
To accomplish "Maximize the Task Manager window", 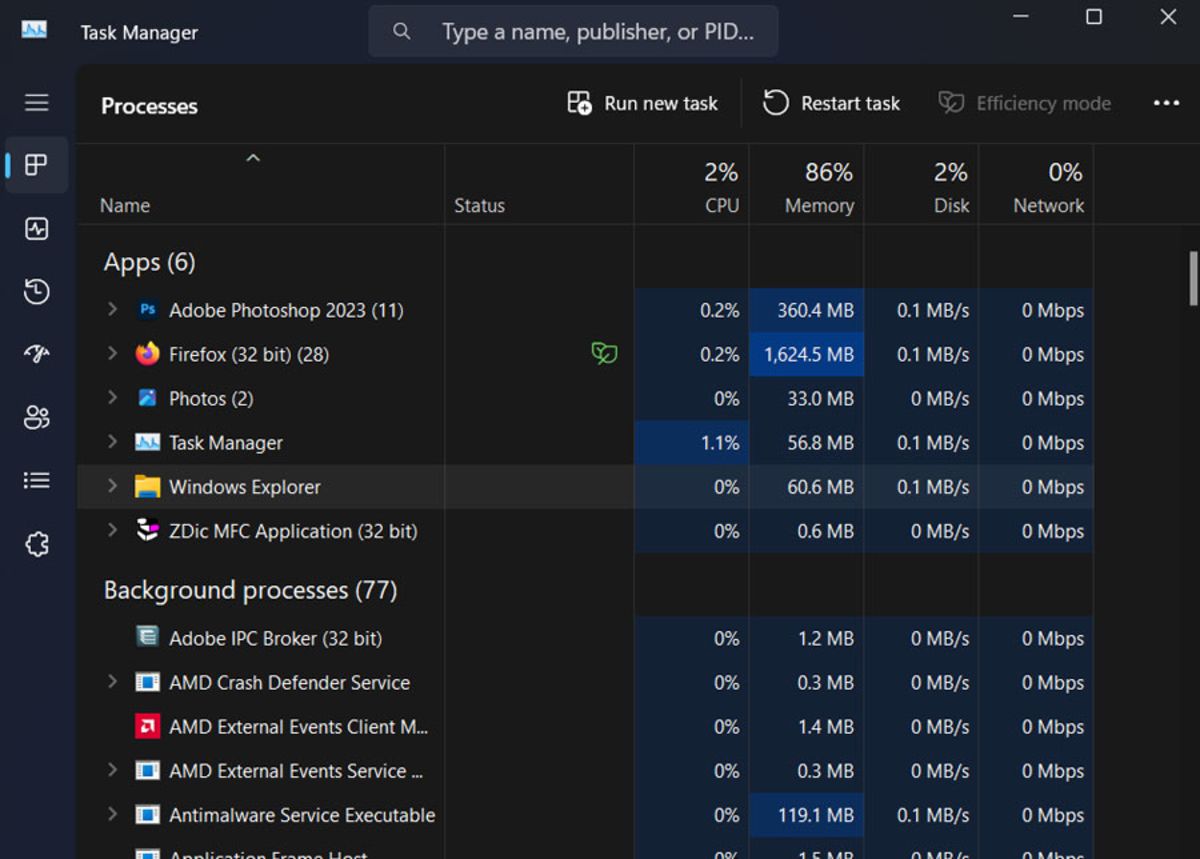I will [x=1094, y=17].
